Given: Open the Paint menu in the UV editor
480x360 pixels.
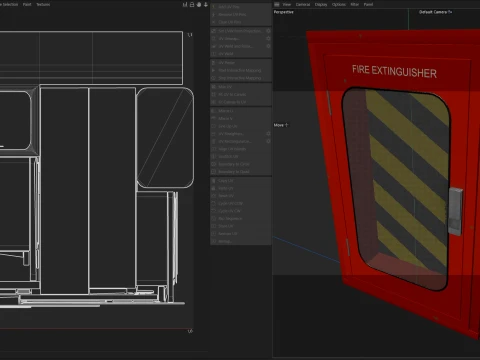Looking at the screenshot, I should point(27,4).
